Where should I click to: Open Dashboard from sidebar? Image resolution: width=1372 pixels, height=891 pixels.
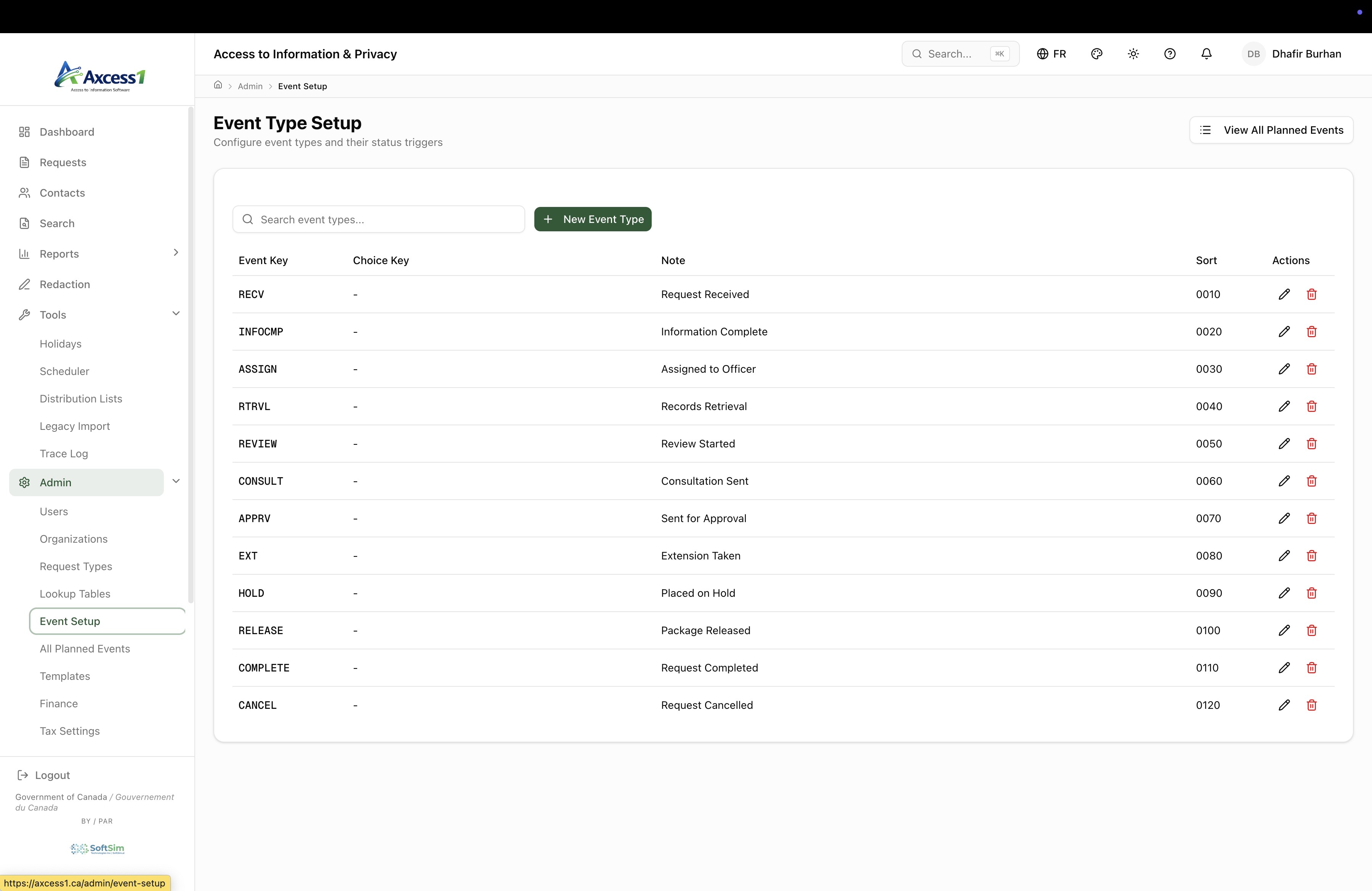point(67,132)
